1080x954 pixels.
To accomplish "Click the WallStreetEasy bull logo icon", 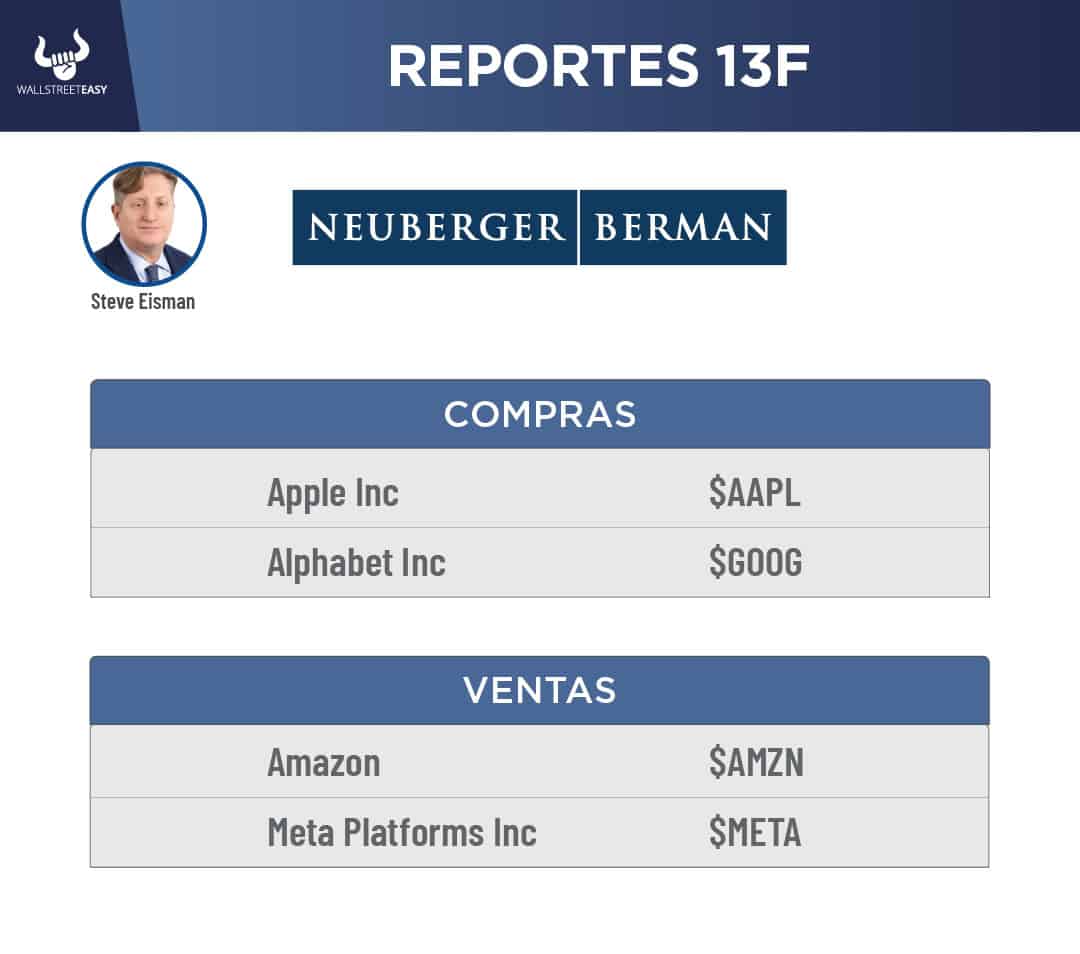I will 61,58.
